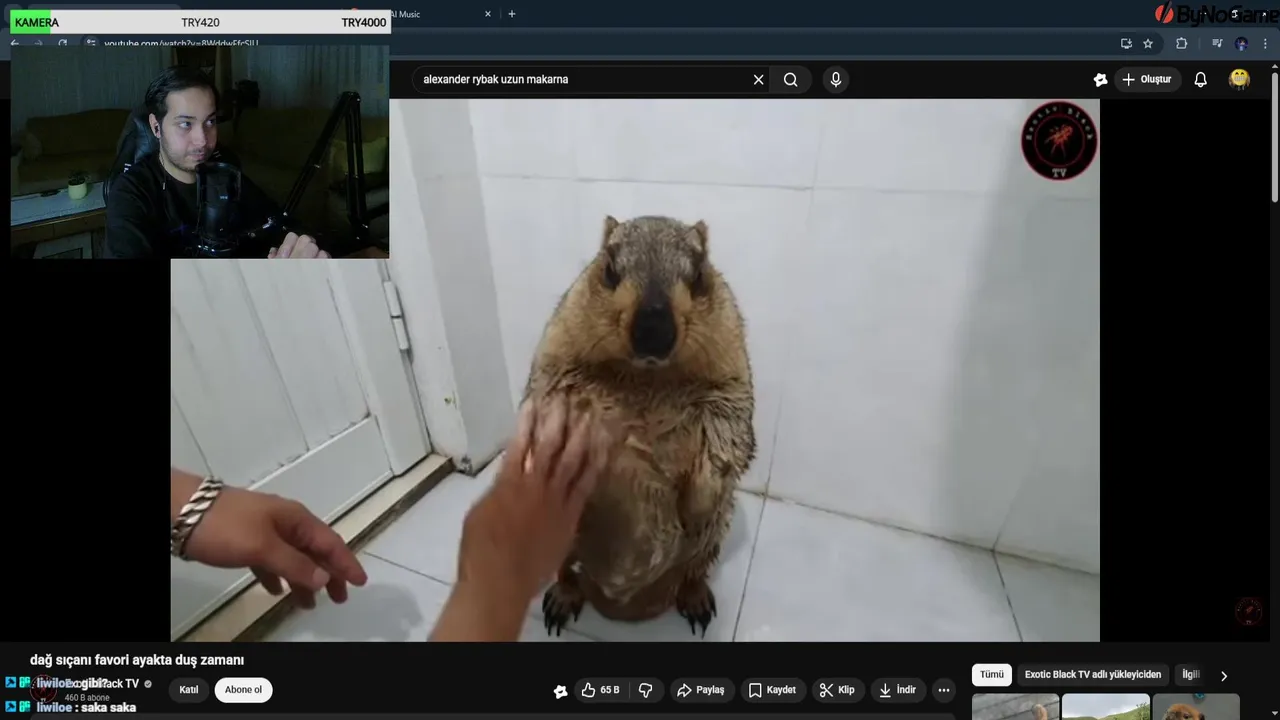The width and height of the screenshot is (1280, 720).
Task: Click the Katıl join button
Action: pyautogui.click(x=189, y=690)
